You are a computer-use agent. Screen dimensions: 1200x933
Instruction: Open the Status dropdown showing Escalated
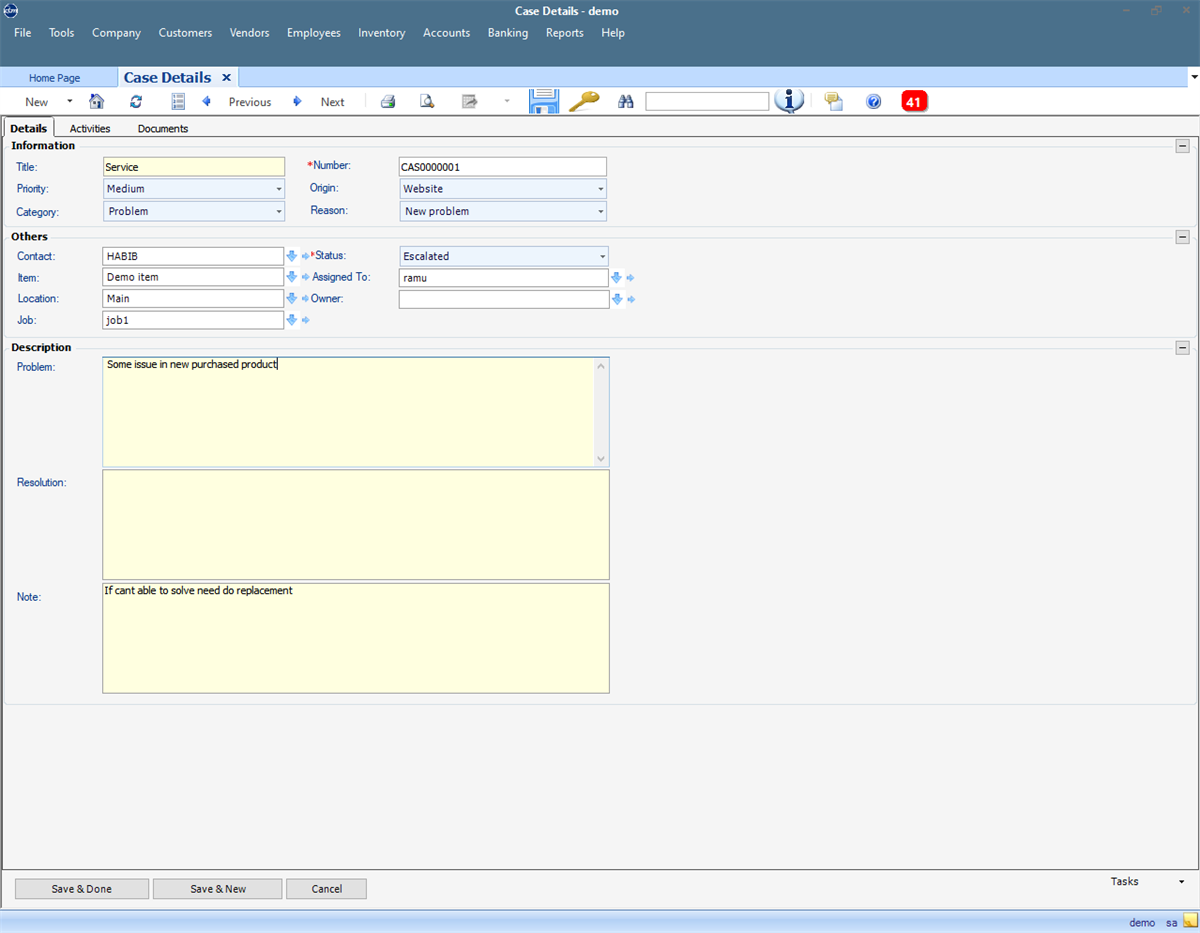click(503, 256)
